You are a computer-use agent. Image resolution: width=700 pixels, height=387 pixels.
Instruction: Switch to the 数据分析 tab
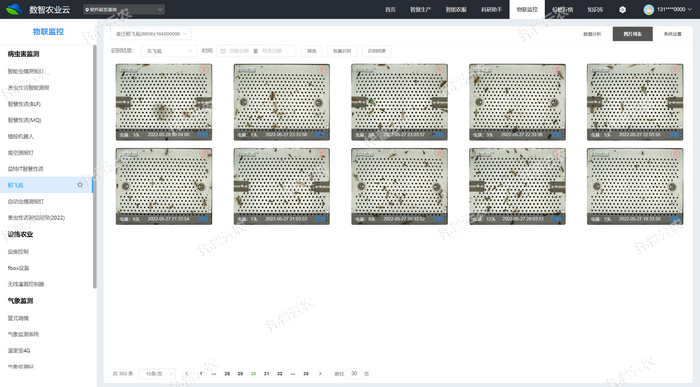[592, 34]
